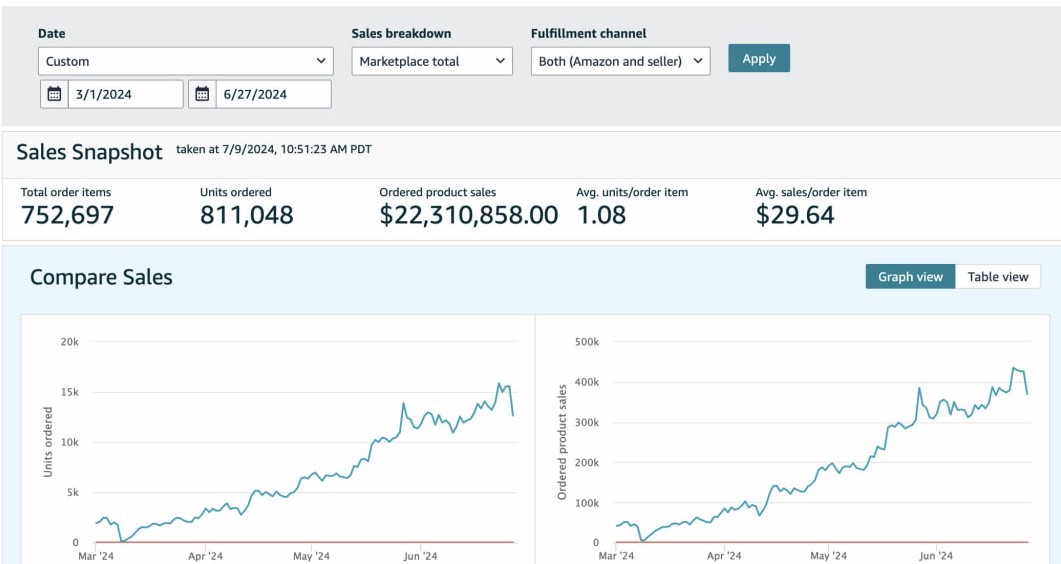The image size is (1061, 564).
Task: Expand the Date dropdown showing Custom
Action: pyautogui.click(x=187, y=61)
